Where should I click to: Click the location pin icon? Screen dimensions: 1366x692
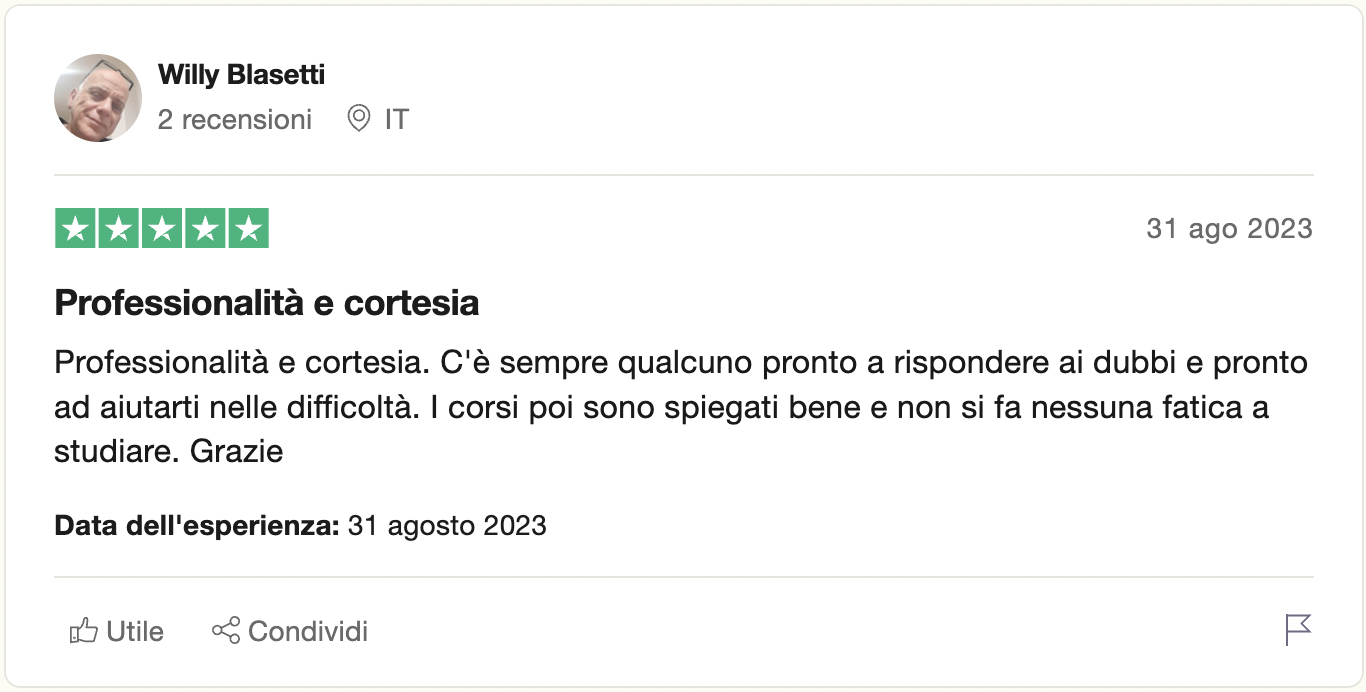[x=358, y=120]
